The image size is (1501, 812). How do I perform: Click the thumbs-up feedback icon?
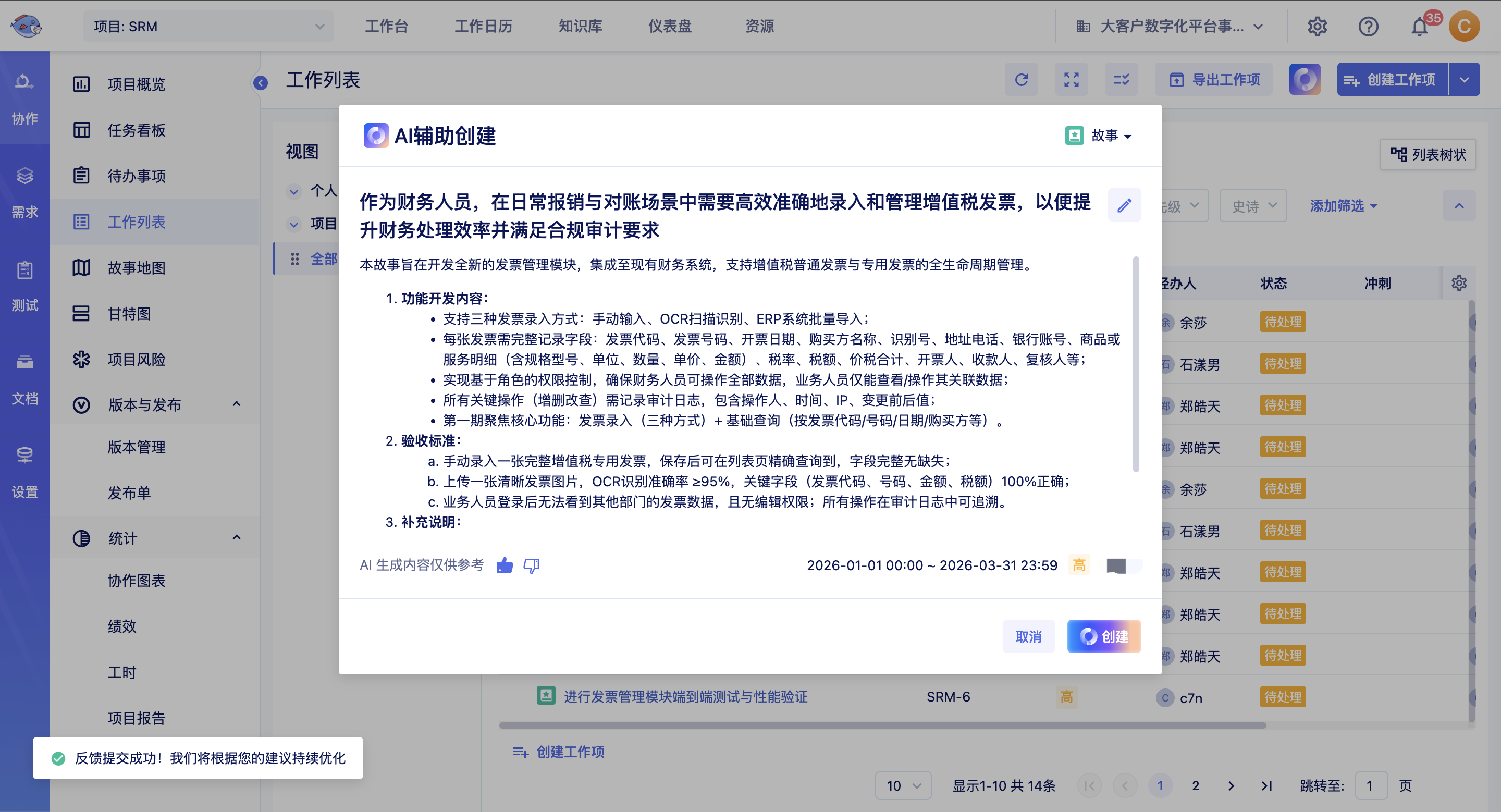504,565
